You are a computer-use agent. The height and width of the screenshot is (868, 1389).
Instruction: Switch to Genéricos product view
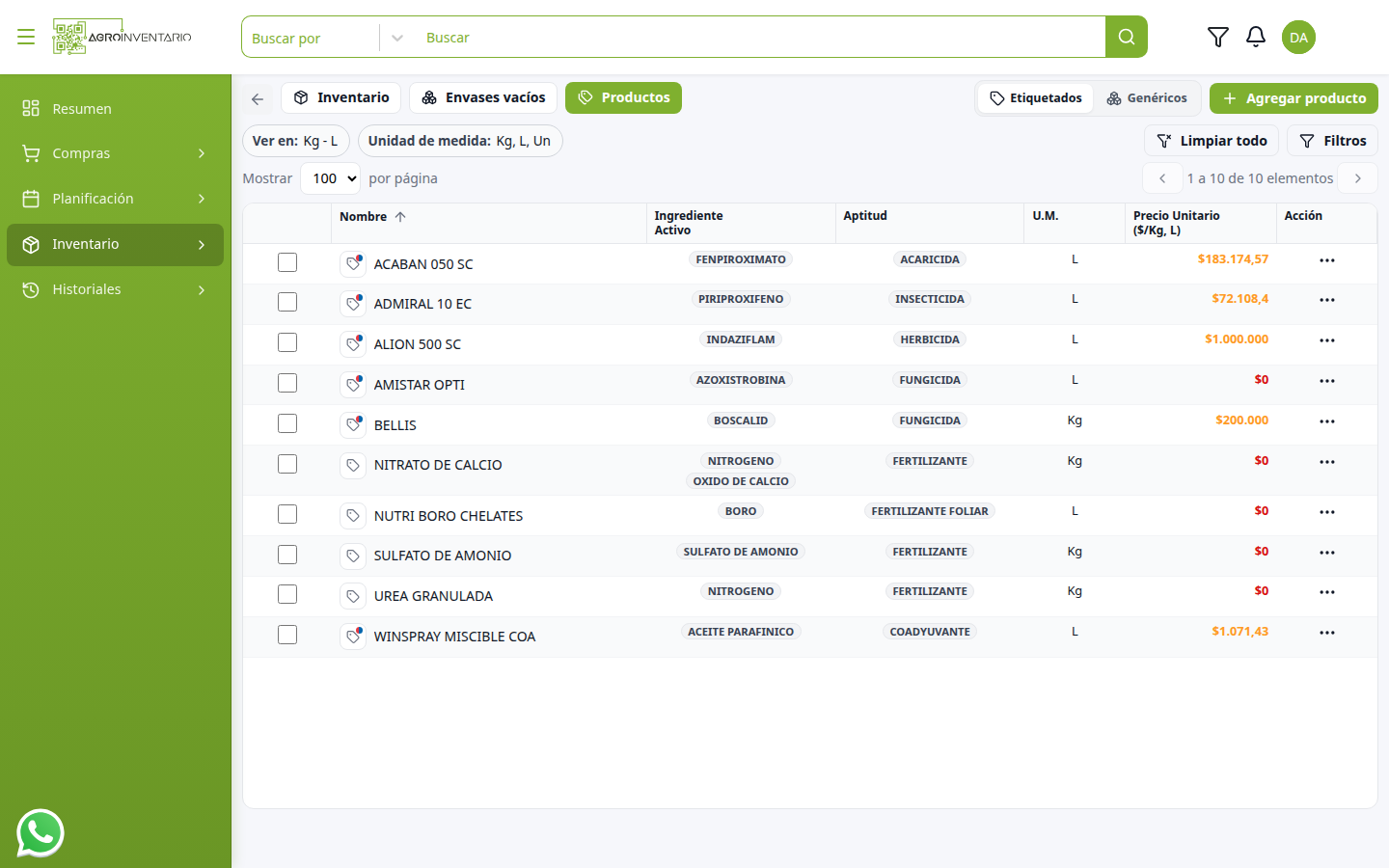point(1147,98)
